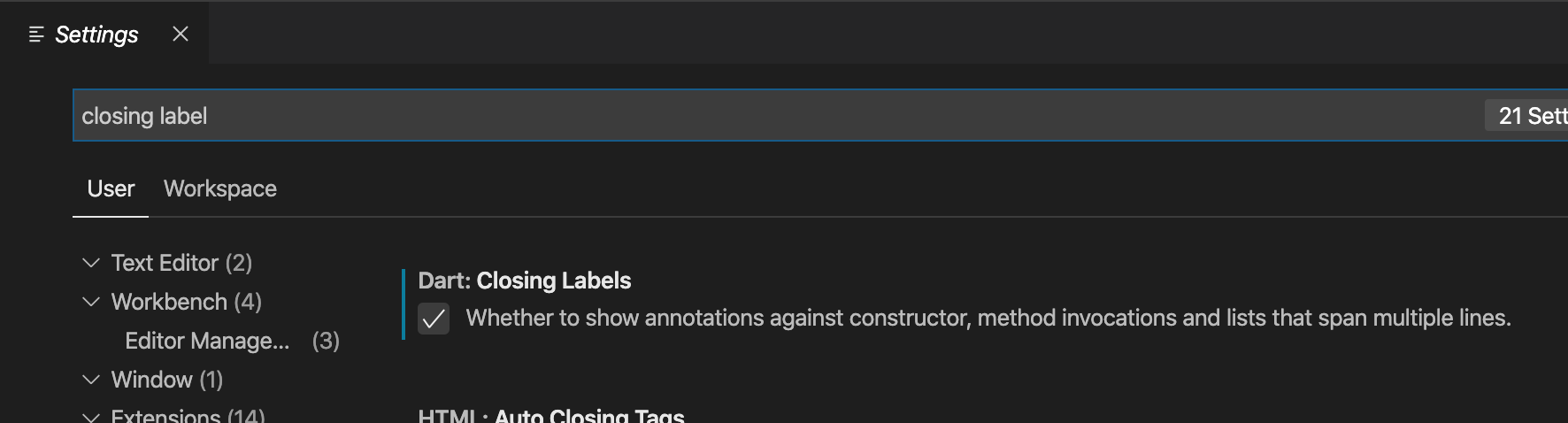1568x423 pixels.
Task: Collapse the Workbench chevron
Action: [x=90, y=302]
